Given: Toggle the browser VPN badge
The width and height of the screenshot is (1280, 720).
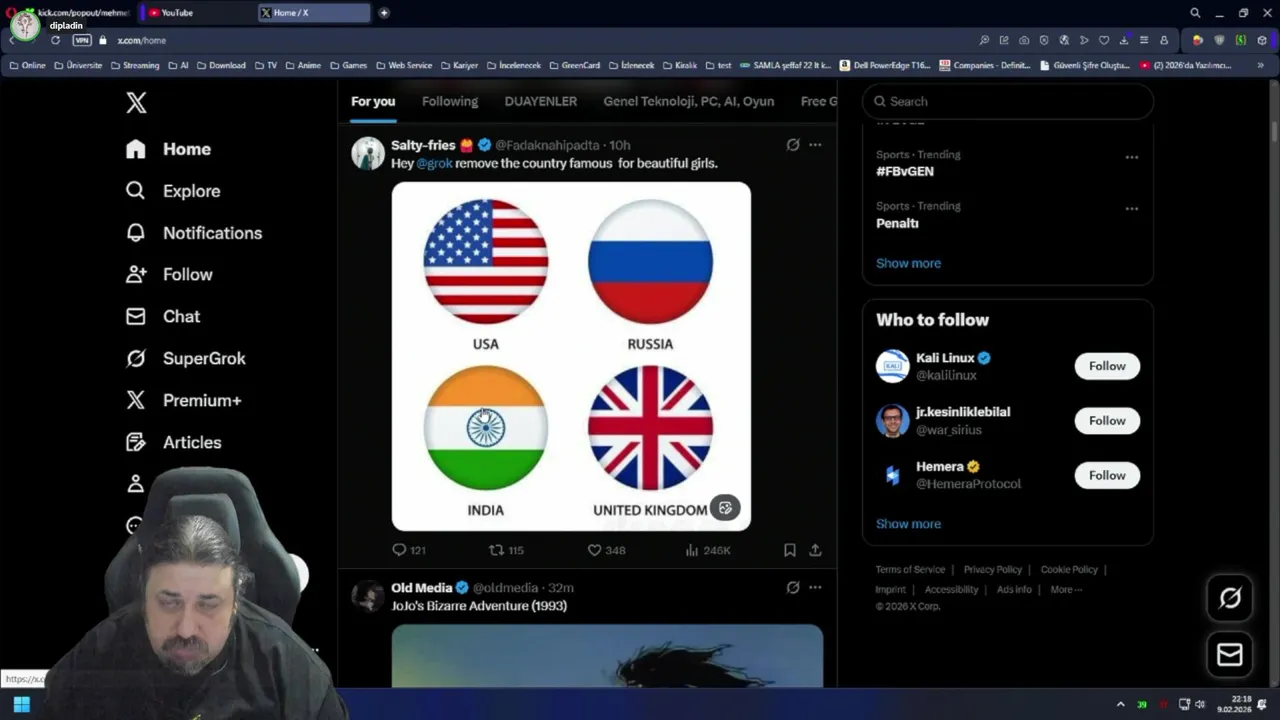Looking at the screenshot, I should tap(82, 40).
